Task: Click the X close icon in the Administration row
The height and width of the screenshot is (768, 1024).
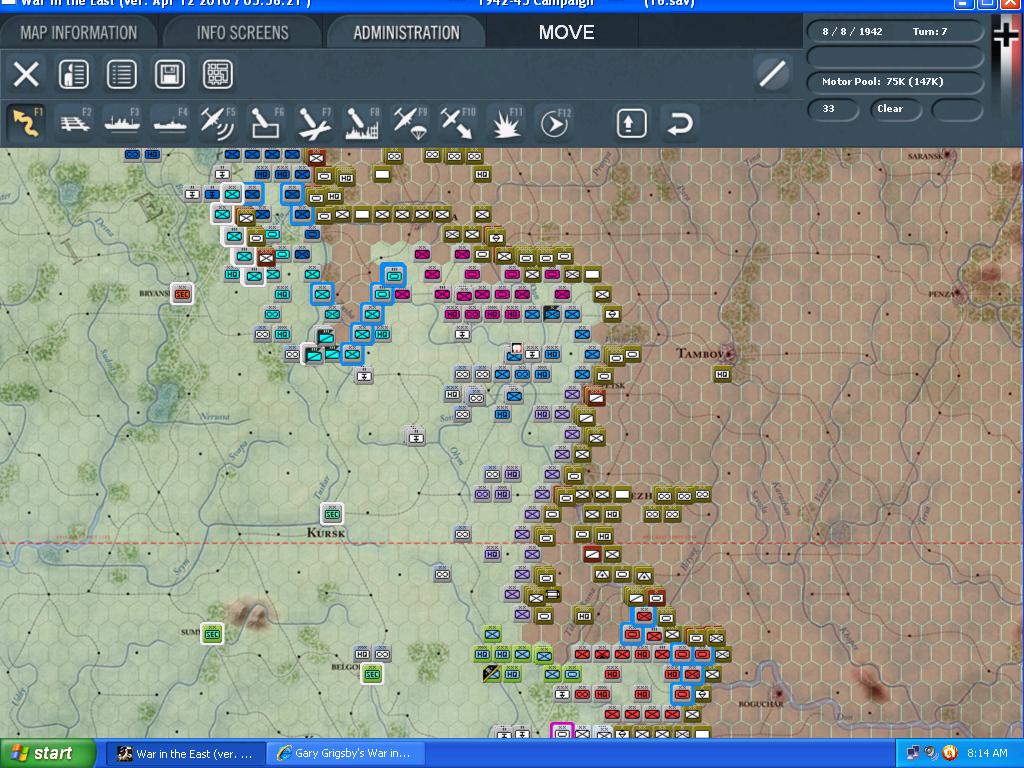Action: pyautogui.click(x=26, y=74)
